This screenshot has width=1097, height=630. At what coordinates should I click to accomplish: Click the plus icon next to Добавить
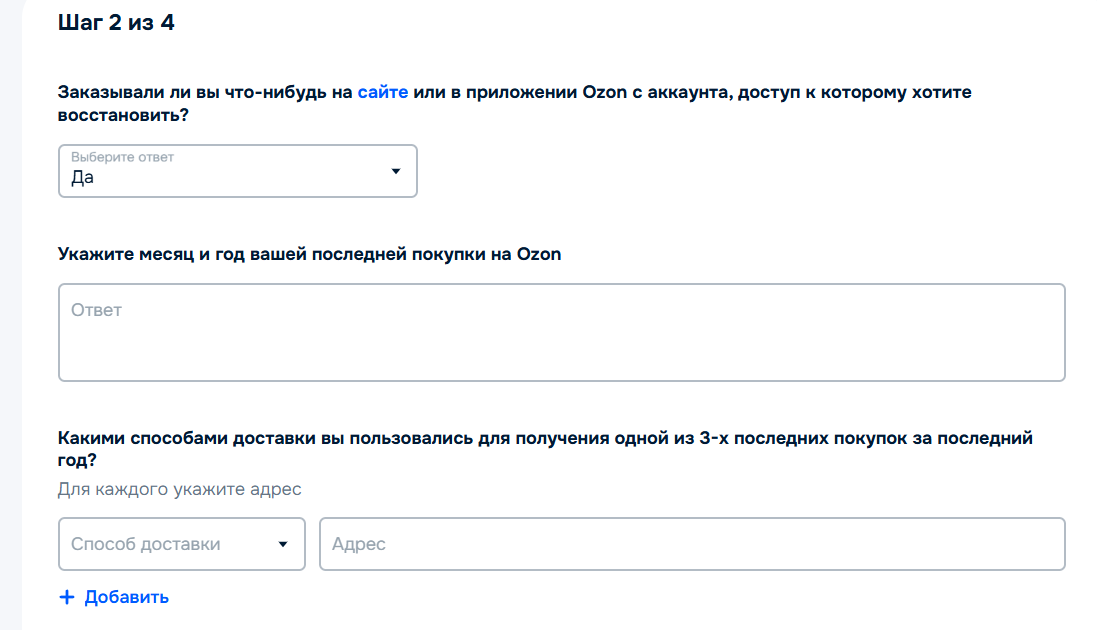click(x=65, y=596)
